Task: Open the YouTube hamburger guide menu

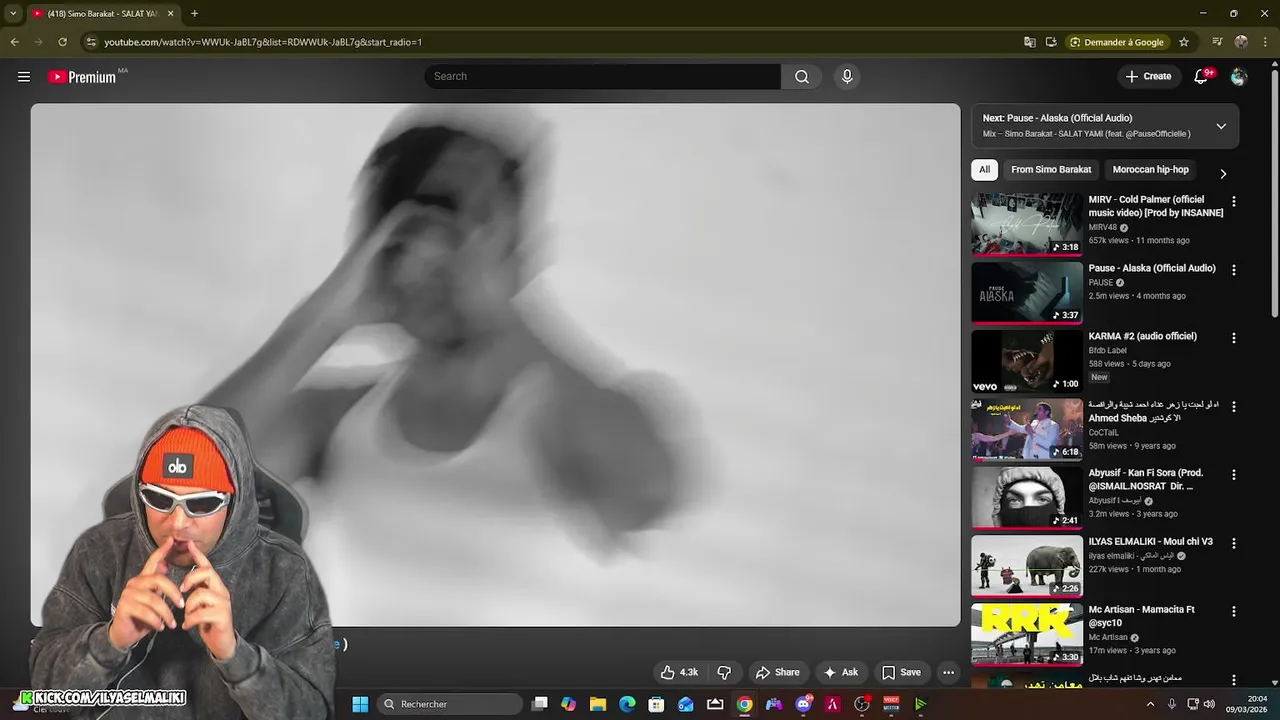Action: click(24, 77)
